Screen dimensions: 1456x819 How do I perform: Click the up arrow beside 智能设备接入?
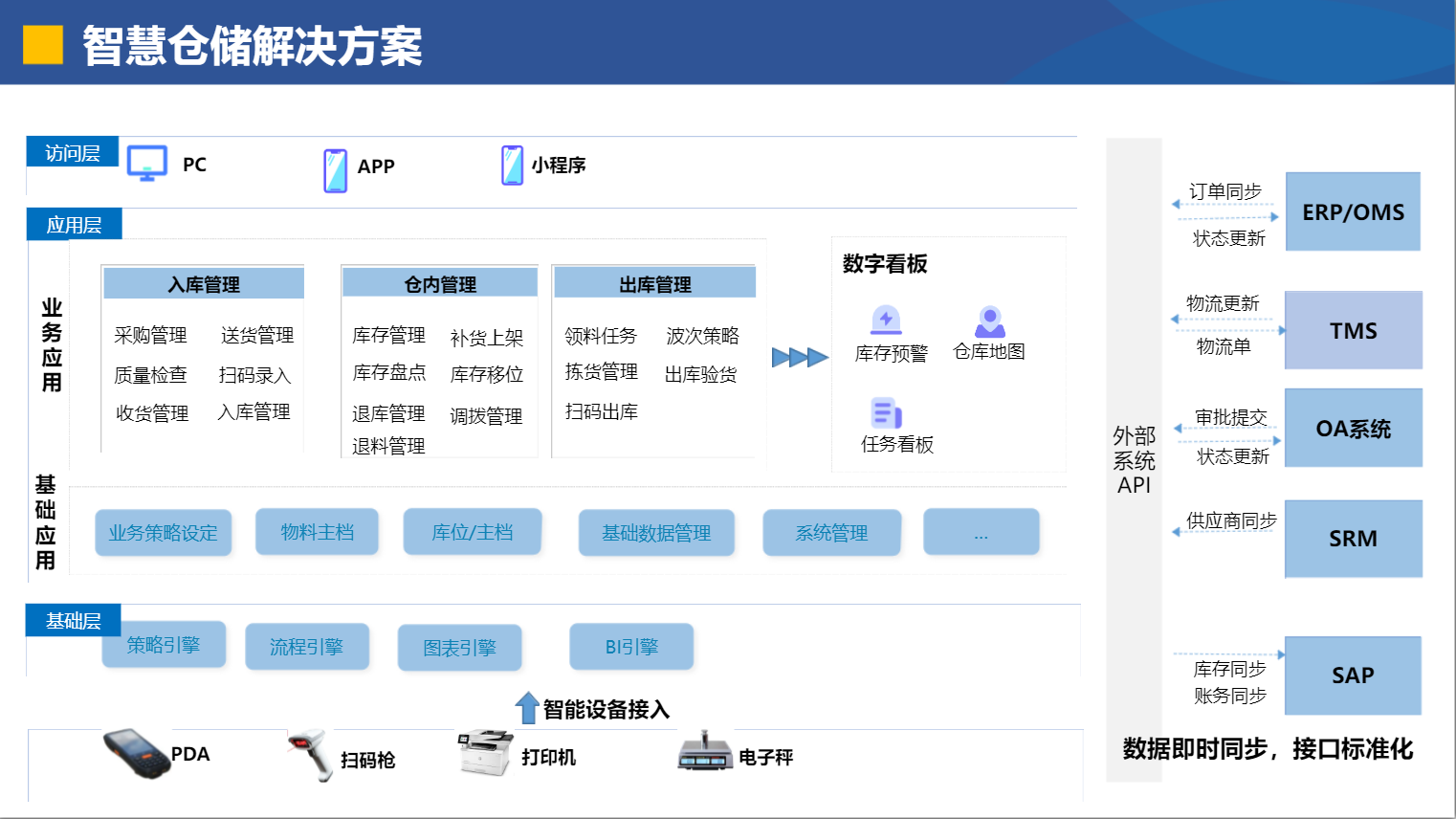click(x=528, y=708)
